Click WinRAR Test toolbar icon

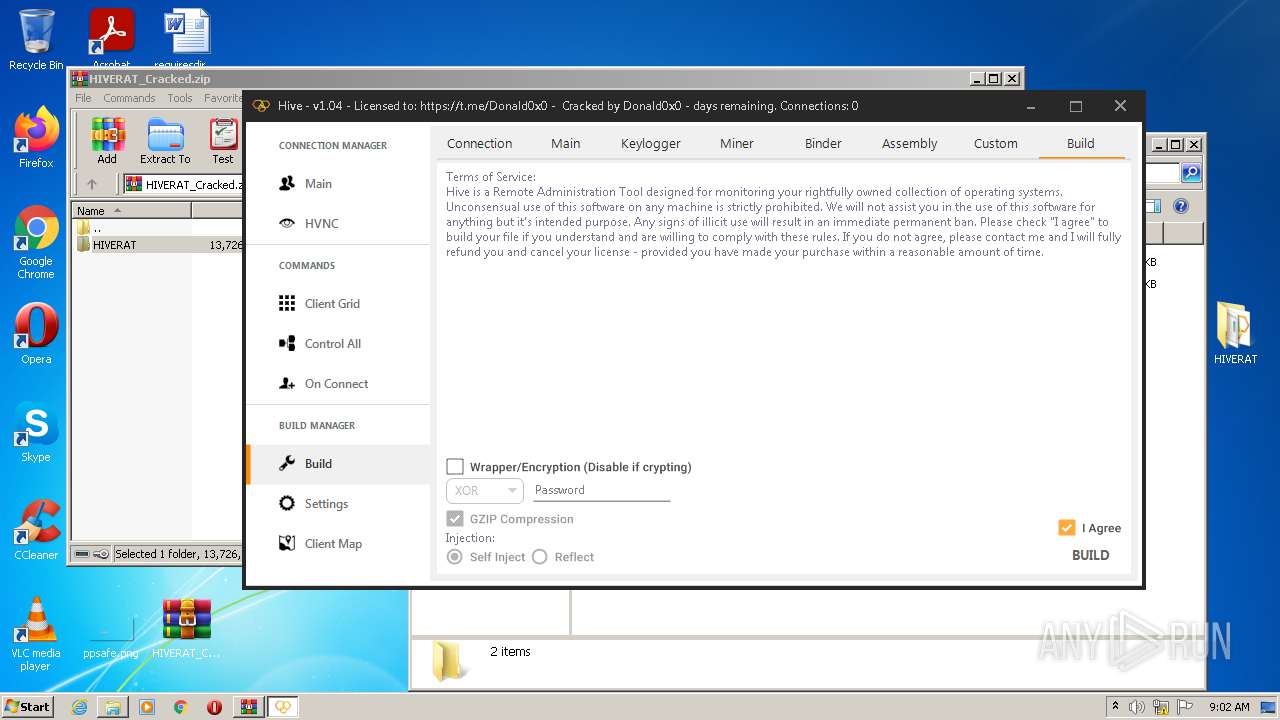point(223,141)
